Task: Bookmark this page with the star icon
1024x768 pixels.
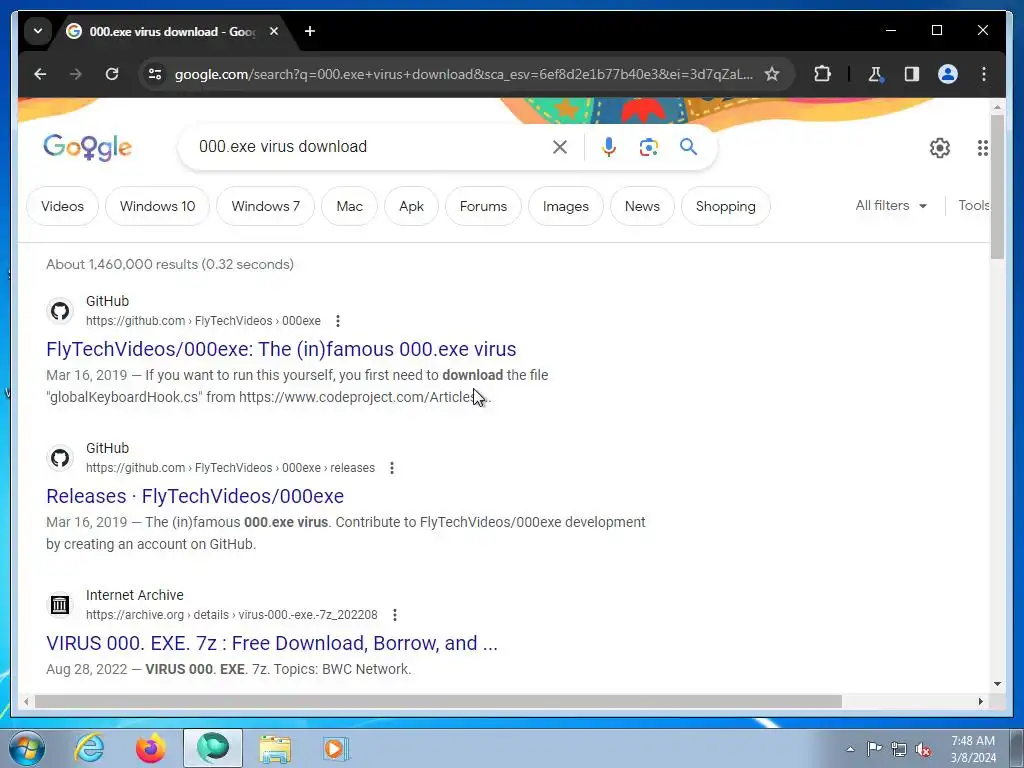Action: 772,74
